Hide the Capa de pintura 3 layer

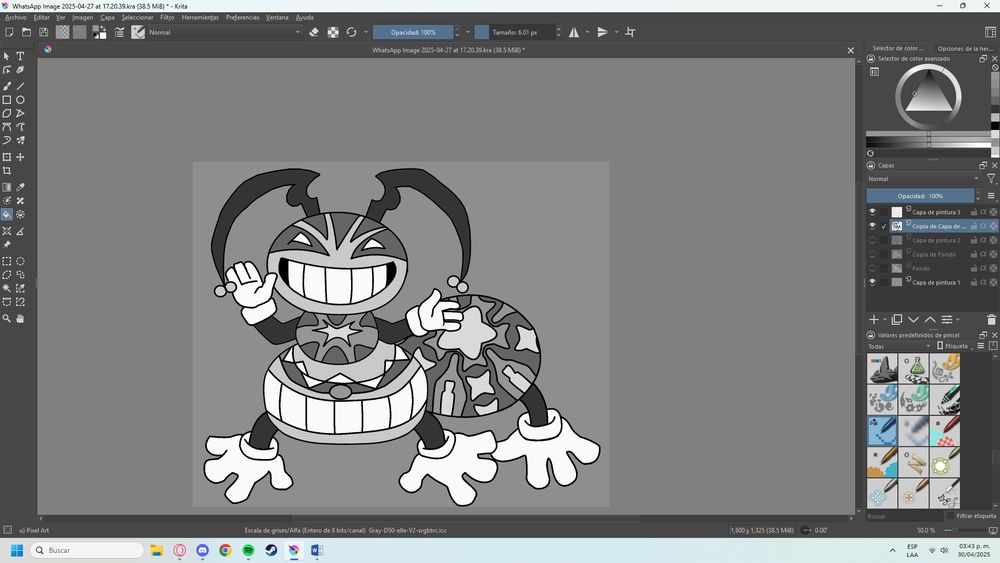click(872, 212)
